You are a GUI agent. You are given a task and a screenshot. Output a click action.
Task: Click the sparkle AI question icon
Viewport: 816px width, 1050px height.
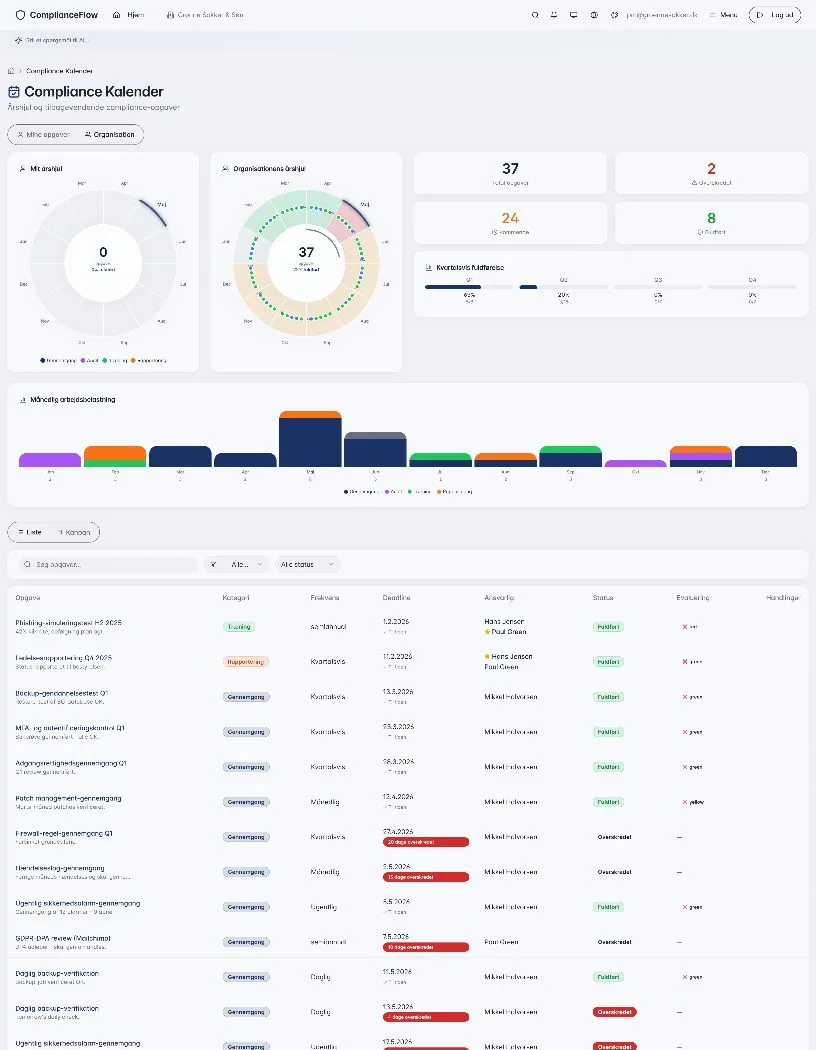[18, 40]
